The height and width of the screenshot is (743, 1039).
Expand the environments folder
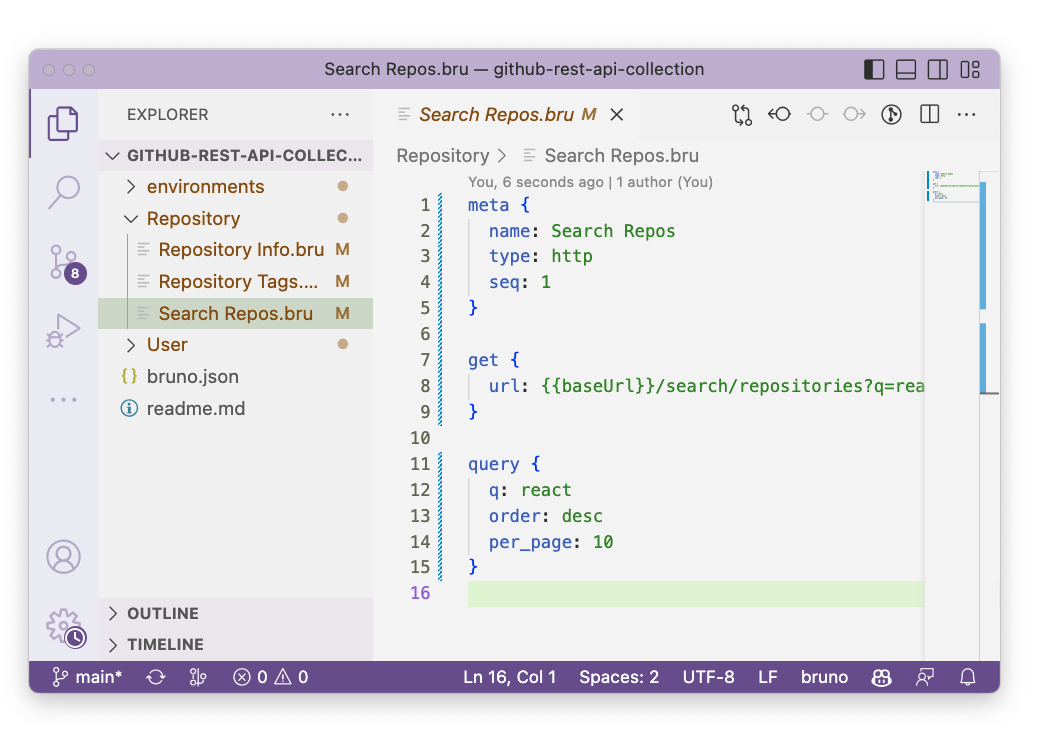205,187
